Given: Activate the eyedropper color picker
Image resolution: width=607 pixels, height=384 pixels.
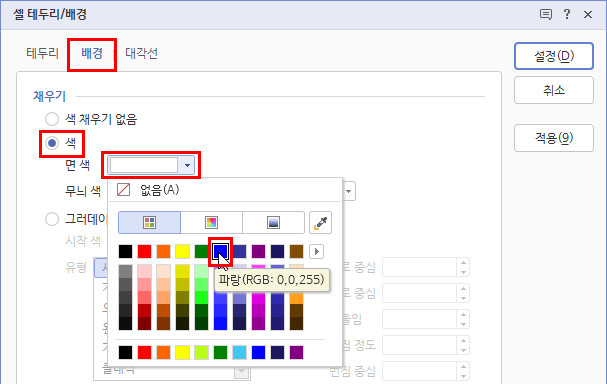Looking at the screenshot, I should (321, 223).
